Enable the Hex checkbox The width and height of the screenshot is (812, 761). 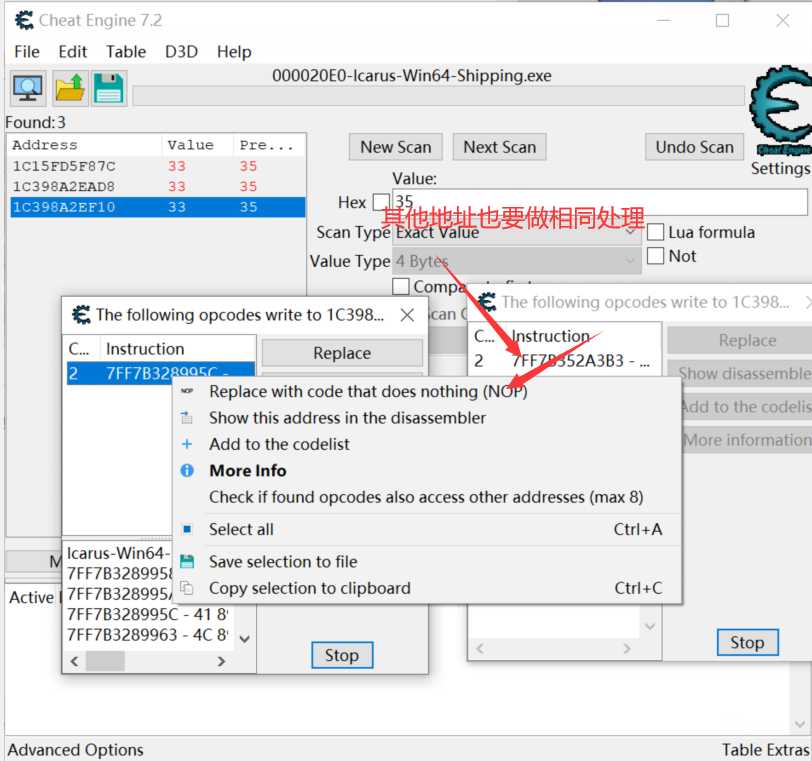pos(381,202)
